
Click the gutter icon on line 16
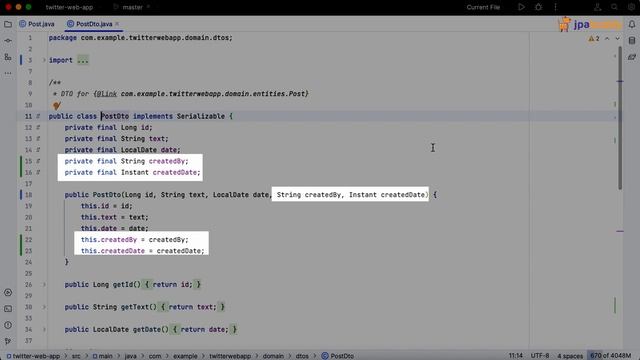pos(38,172)
